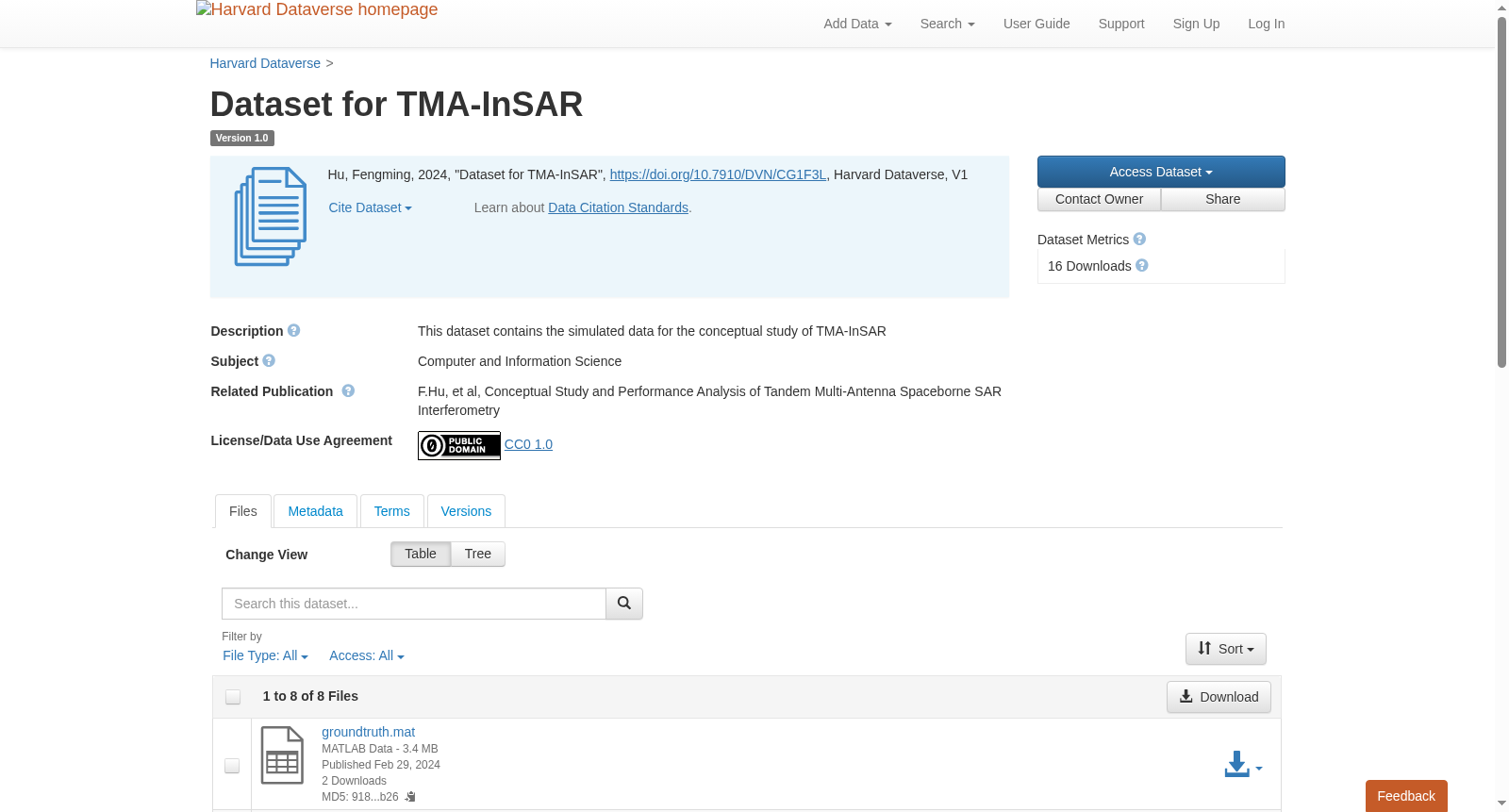Open the Search dropdown in navbar
This screenshot has width=1509, height=812.
pyautogui.click(x=947, y=24)
